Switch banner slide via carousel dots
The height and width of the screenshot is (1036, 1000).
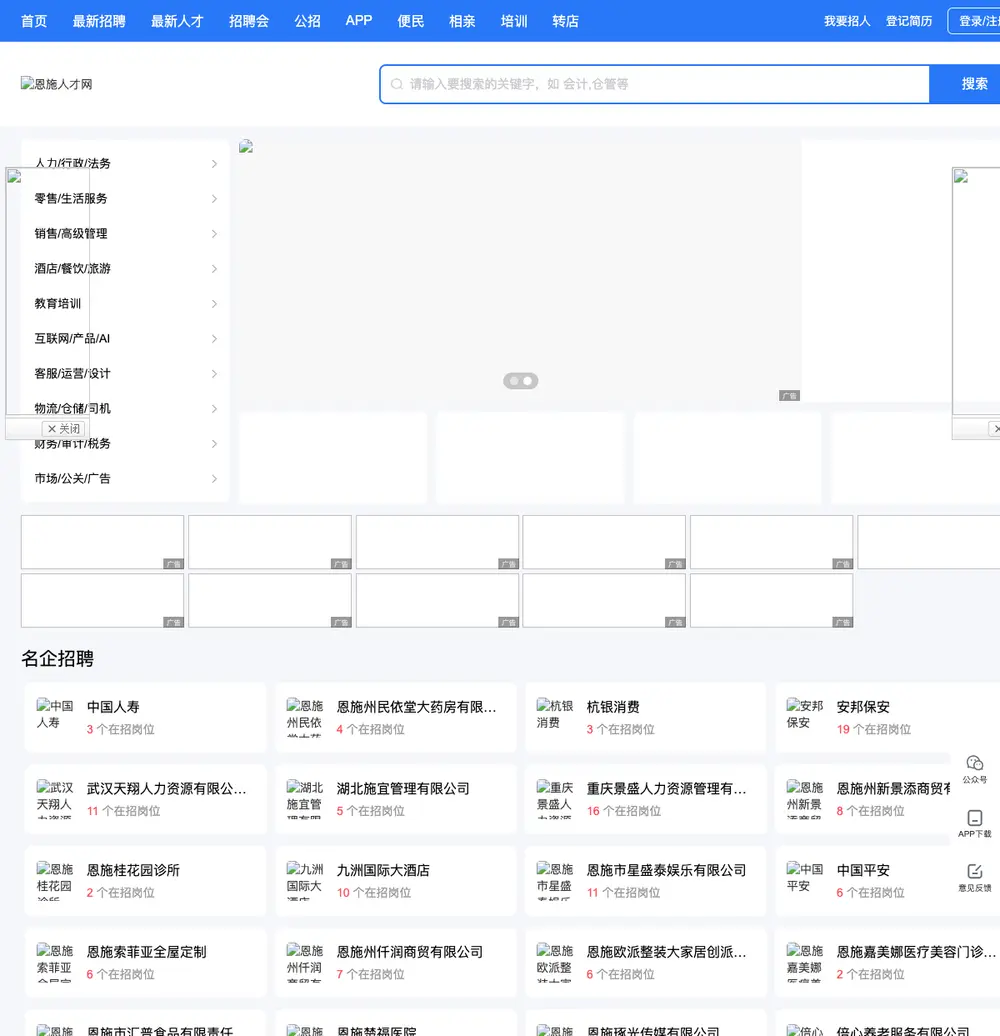point(520,381)
